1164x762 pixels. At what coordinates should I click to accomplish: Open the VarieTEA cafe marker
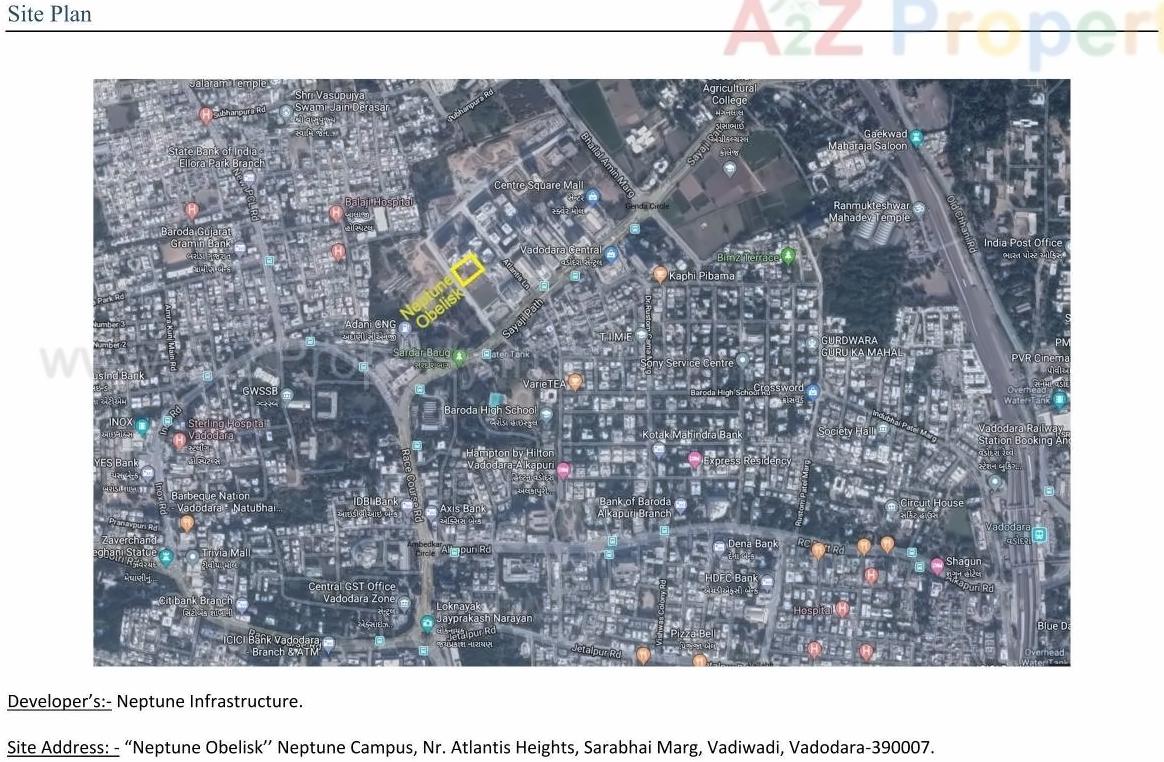[x=575, y=380]
